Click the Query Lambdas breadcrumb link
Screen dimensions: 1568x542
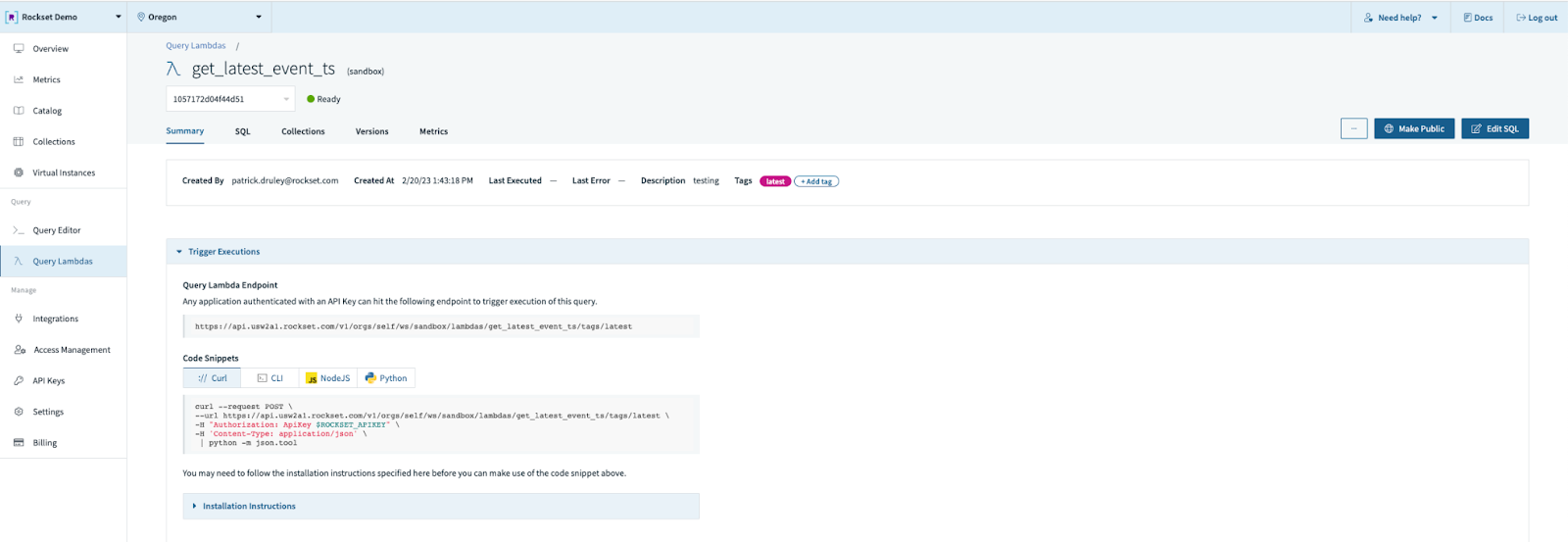[x=196, y=46]
